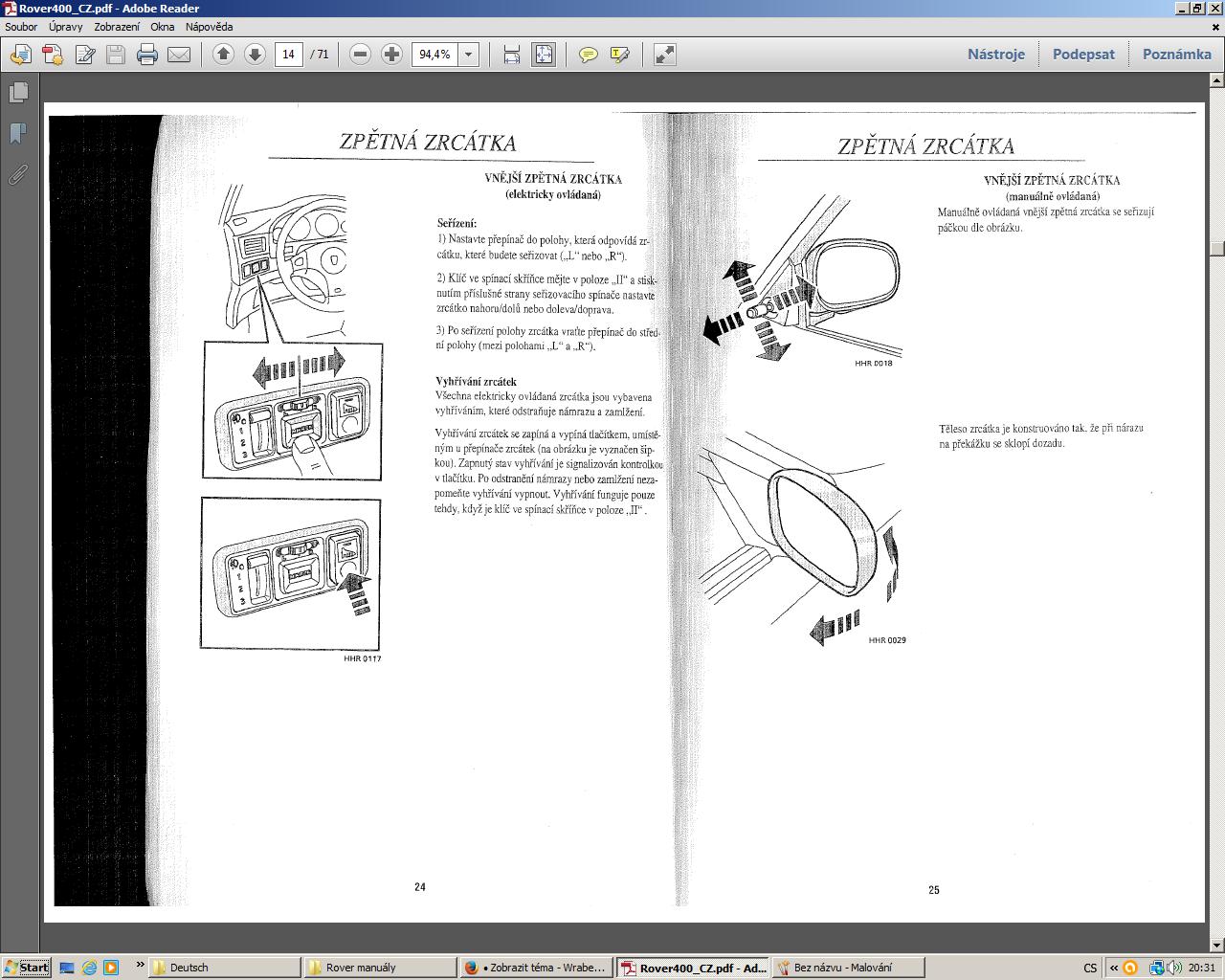
Task: Open the Page Thumbnails side panel
Action: tap(18, 93)
